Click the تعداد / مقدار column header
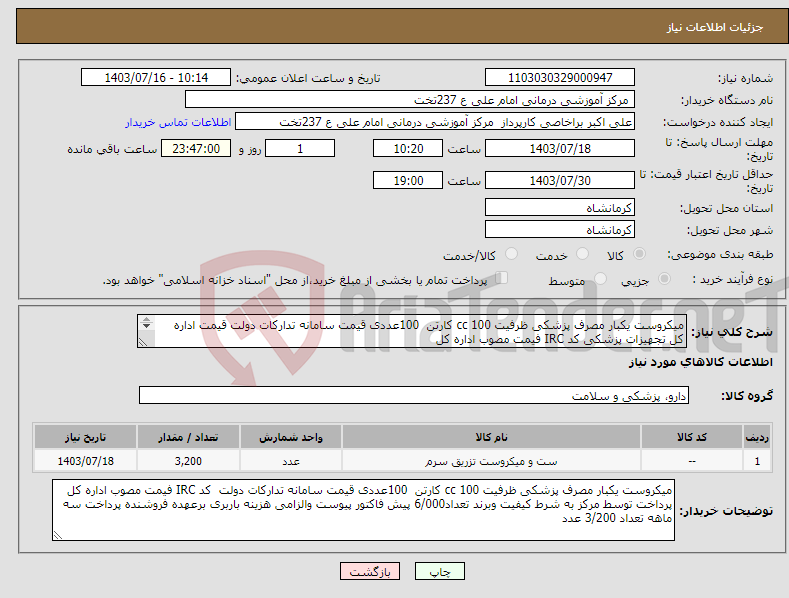Viewport: 789px width, 598px height. pyautogui.click(x=188, y=437)
